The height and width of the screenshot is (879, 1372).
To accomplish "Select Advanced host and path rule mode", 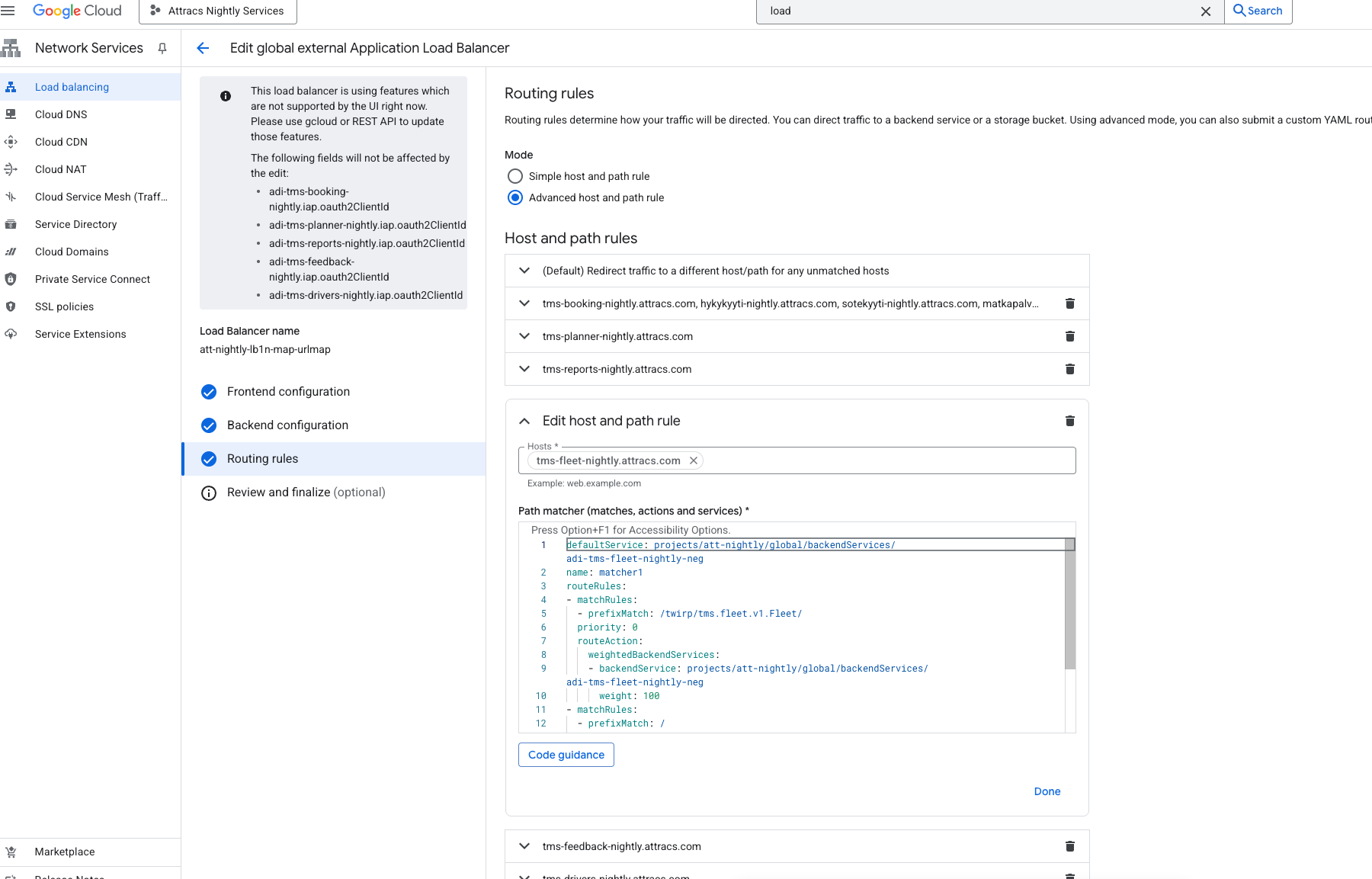I will point(515,197).
